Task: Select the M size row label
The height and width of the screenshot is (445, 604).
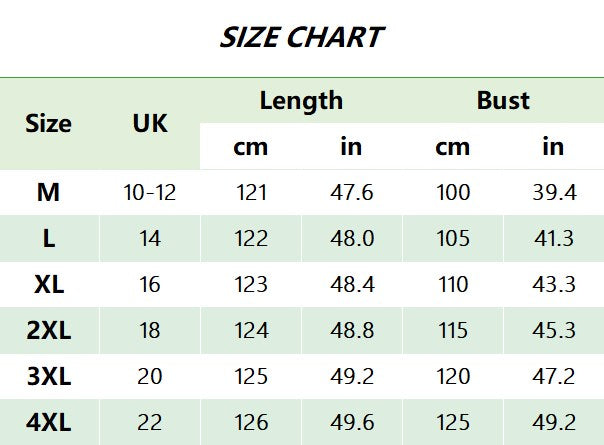Action: point(48,193)
